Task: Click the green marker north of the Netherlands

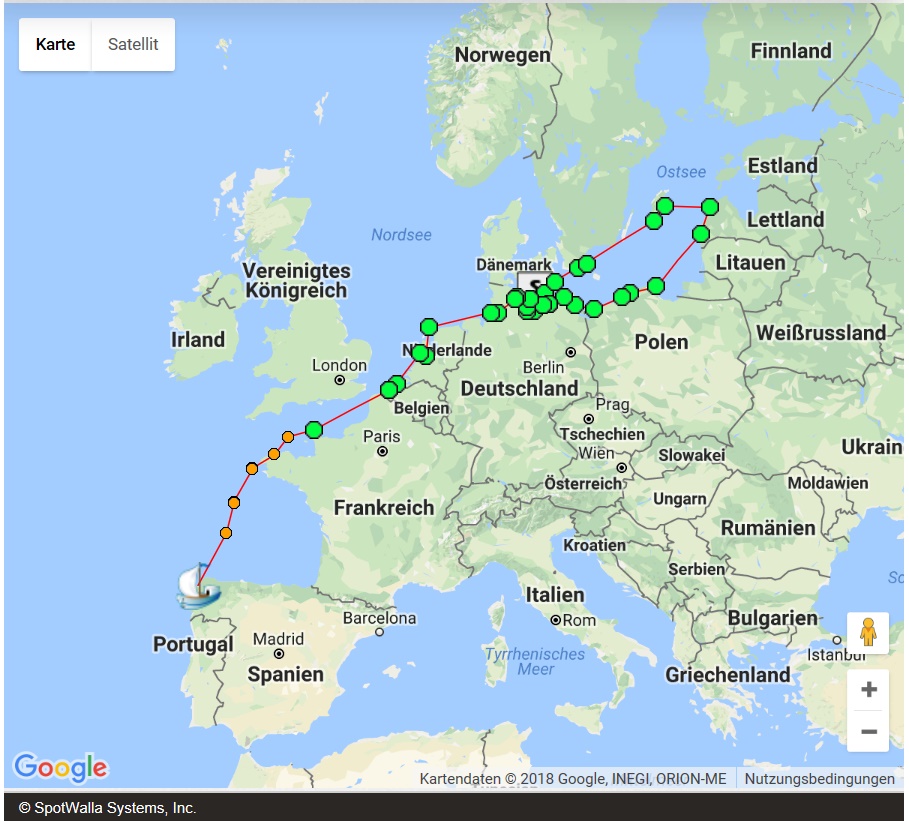Action: (x=429, y=327)
